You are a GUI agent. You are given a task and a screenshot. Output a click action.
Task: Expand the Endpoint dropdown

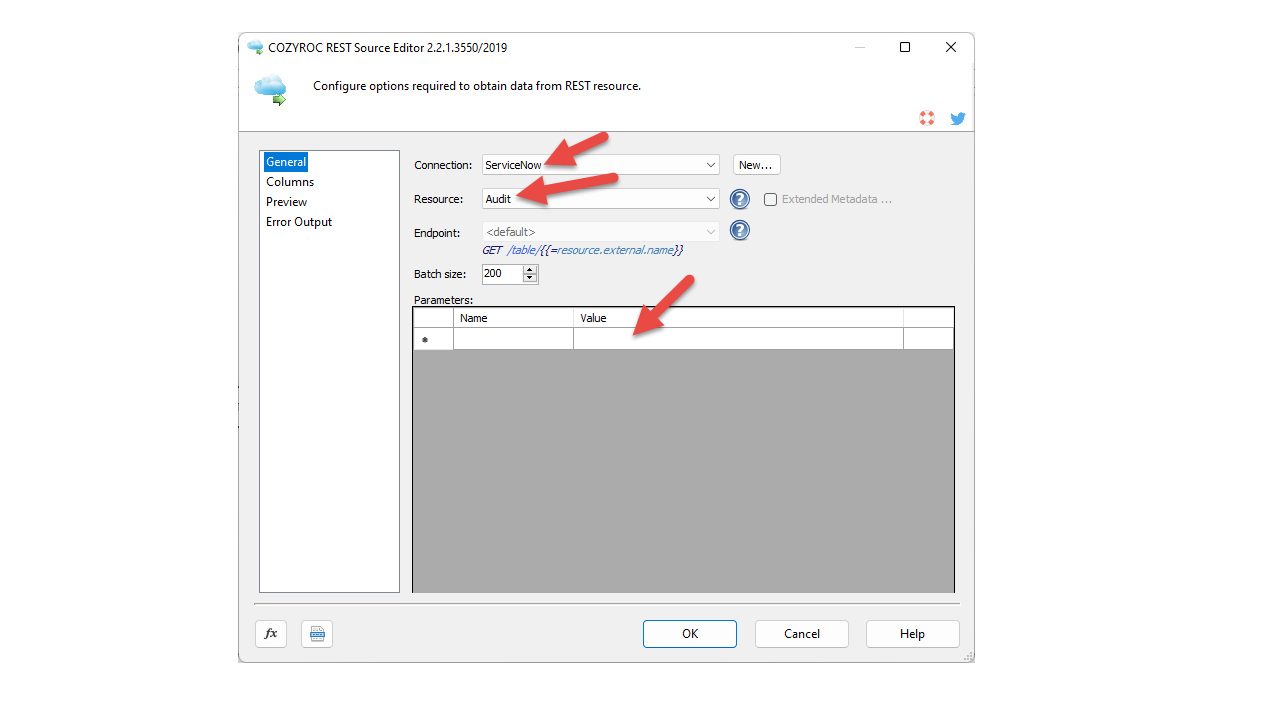(711, 232)
